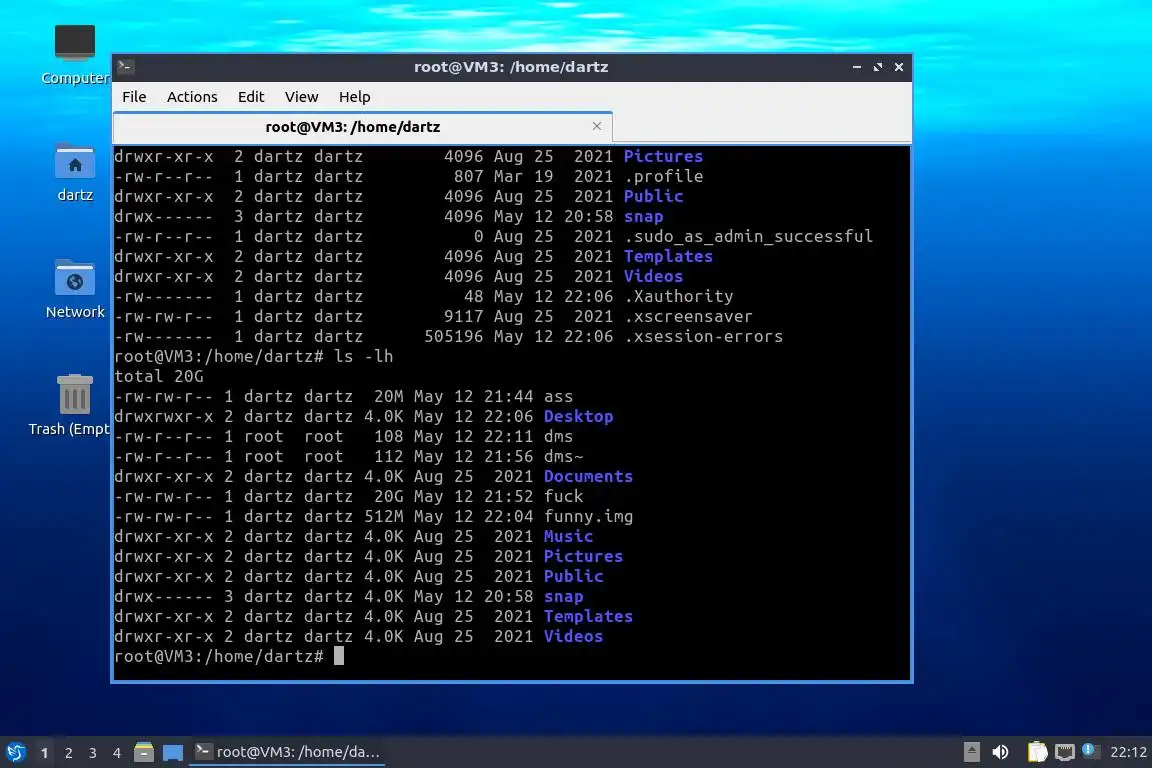Click the 'funny.img' file name
The width and height of the screenshot is (1152, 768).
click(588, 517)
